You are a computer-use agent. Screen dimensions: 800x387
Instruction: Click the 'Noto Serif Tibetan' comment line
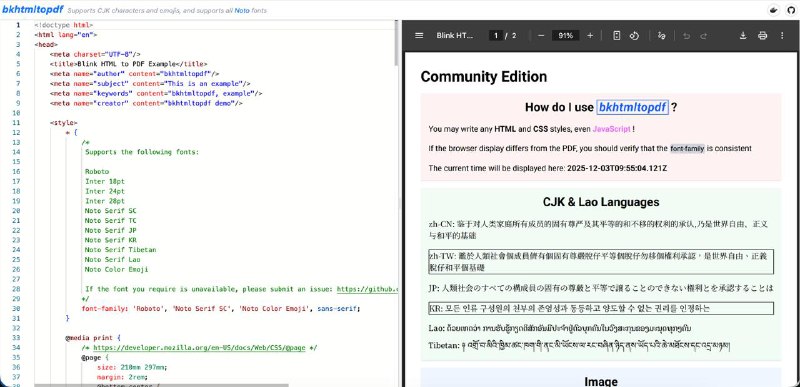121,250
